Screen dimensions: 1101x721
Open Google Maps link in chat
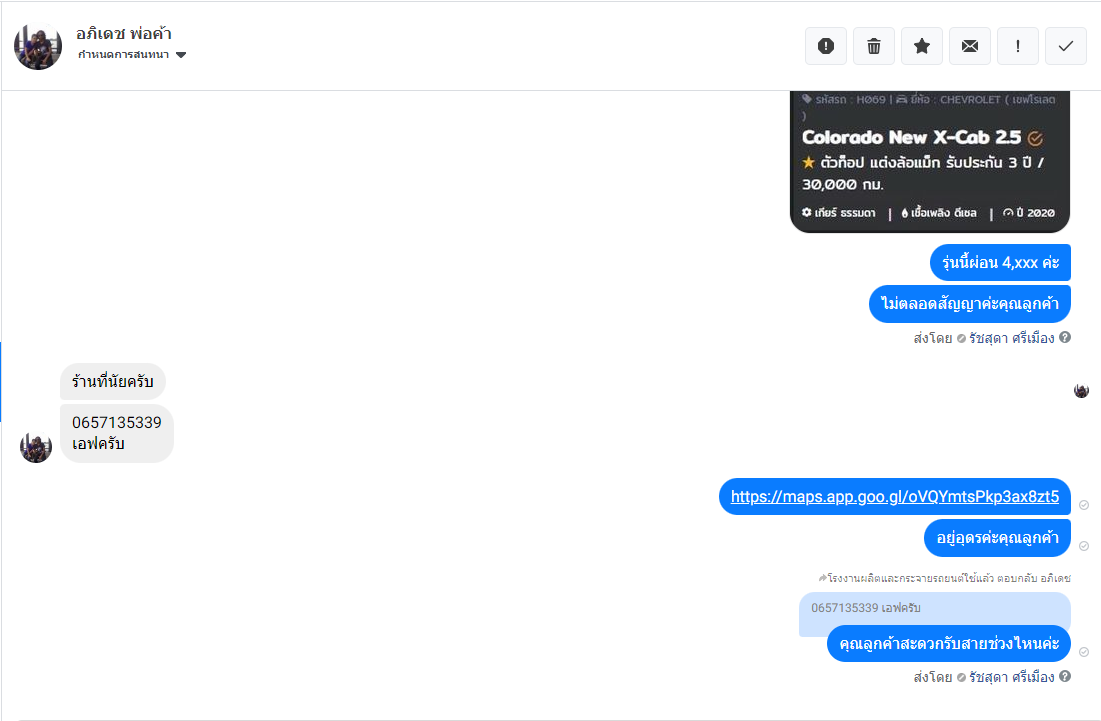(895, 496)
